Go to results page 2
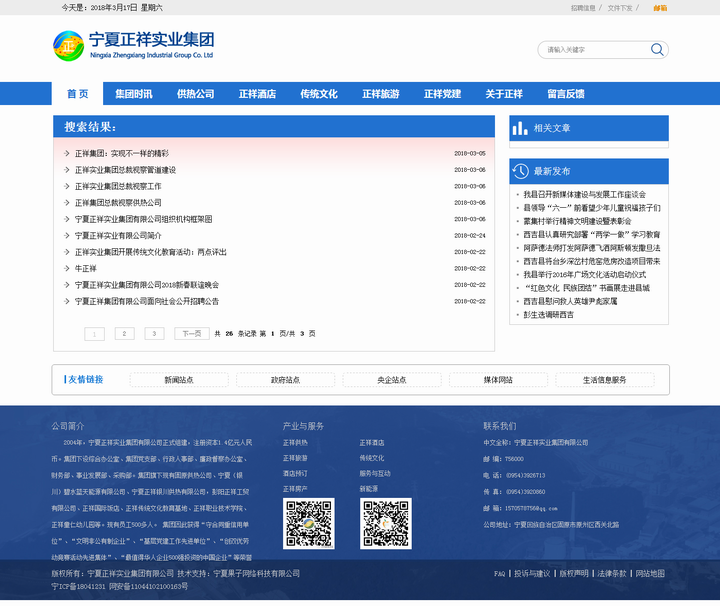 [x=124, y=334]
